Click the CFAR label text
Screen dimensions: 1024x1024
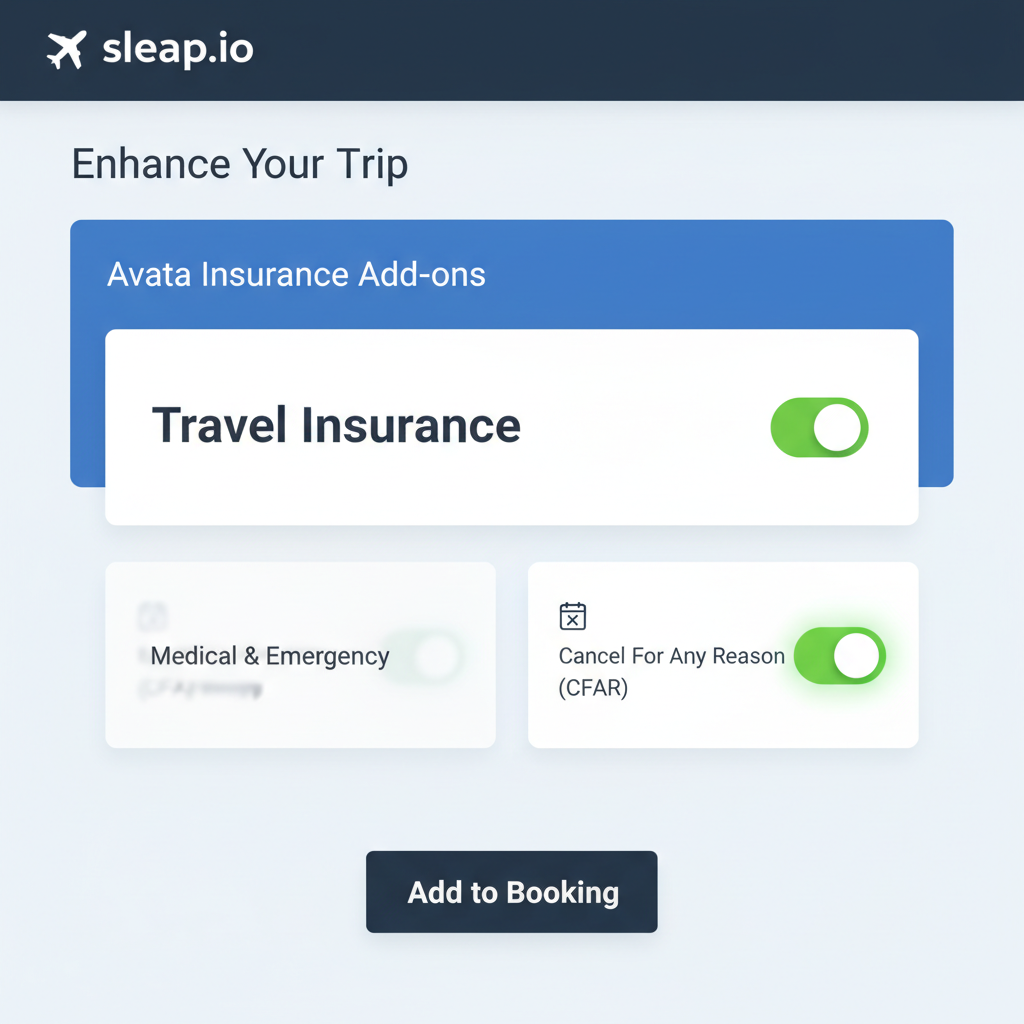click(670, 671)
